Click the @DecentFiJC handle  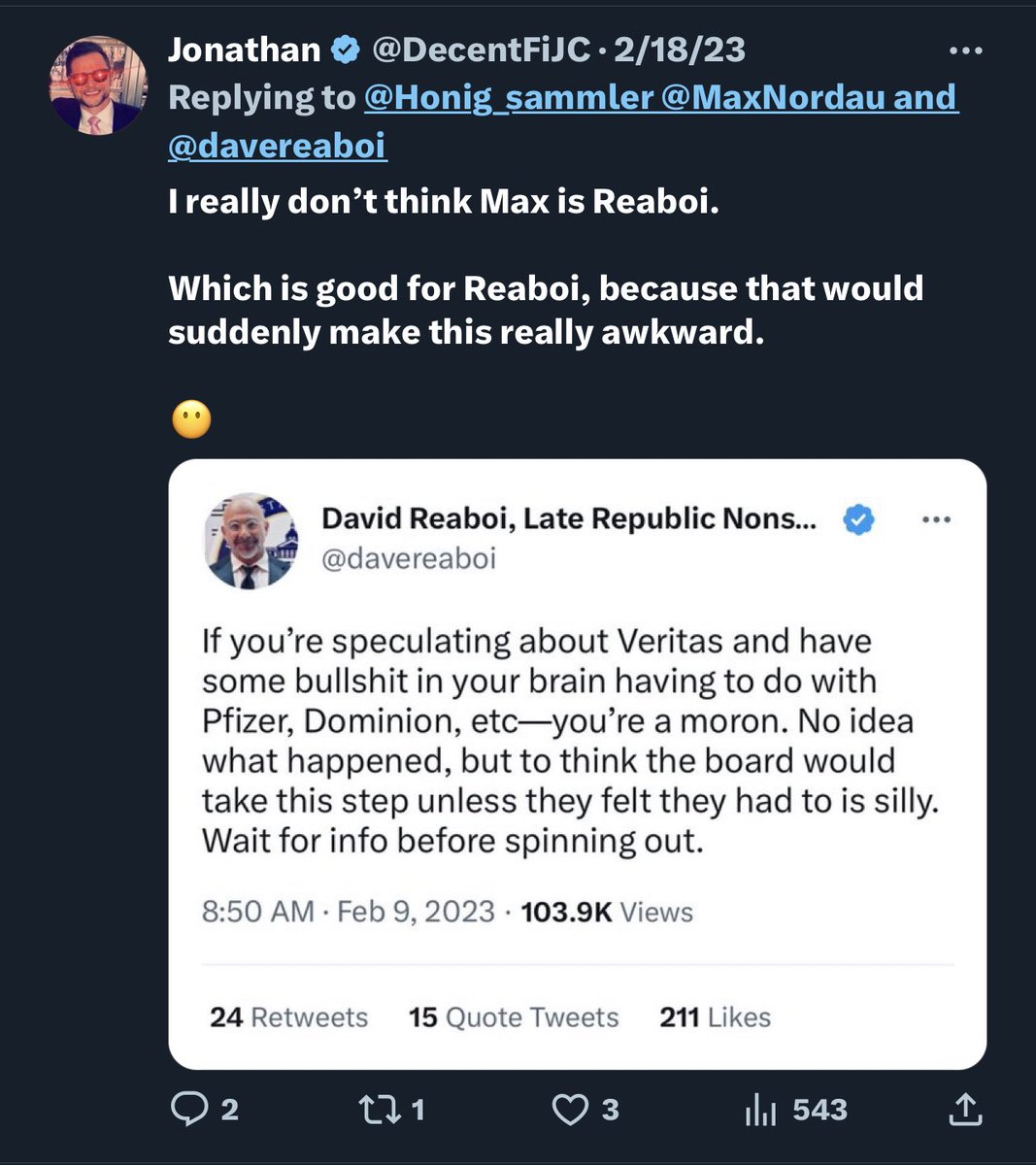pos(482,50)
